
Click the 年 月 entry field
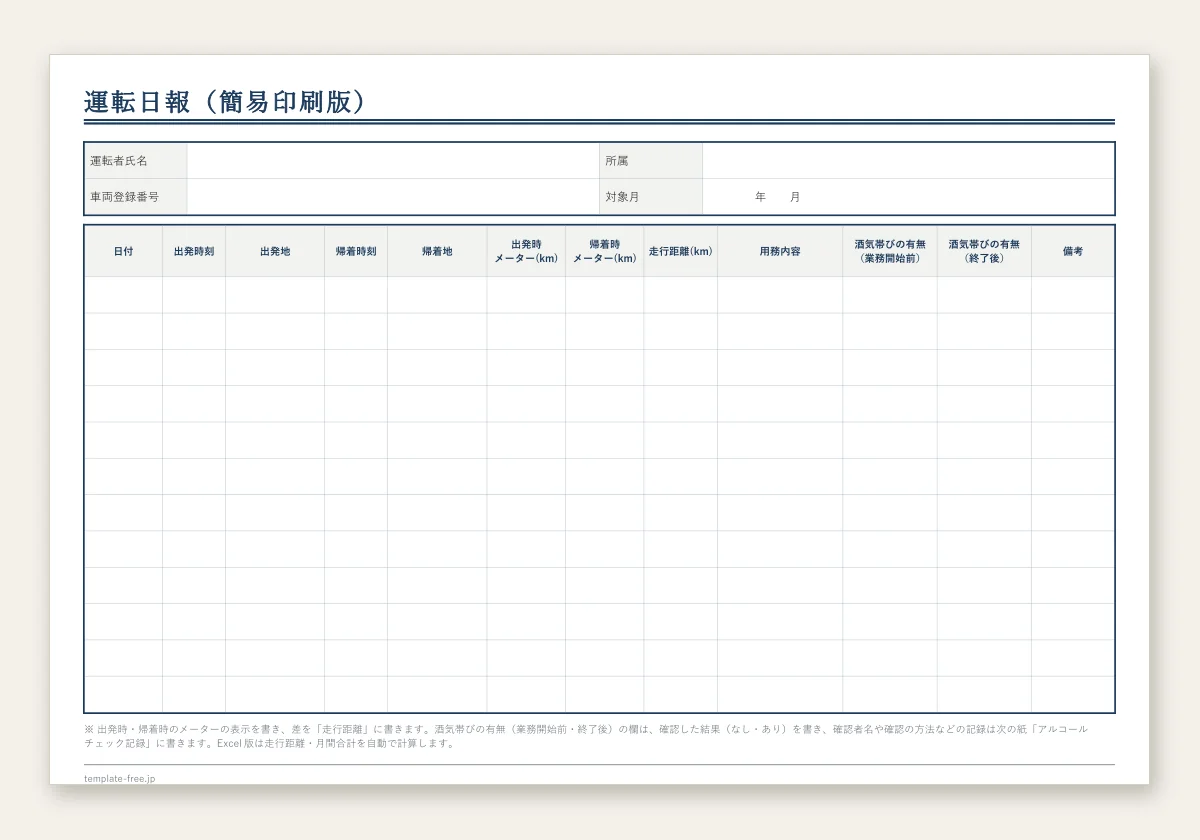point(908,197)
